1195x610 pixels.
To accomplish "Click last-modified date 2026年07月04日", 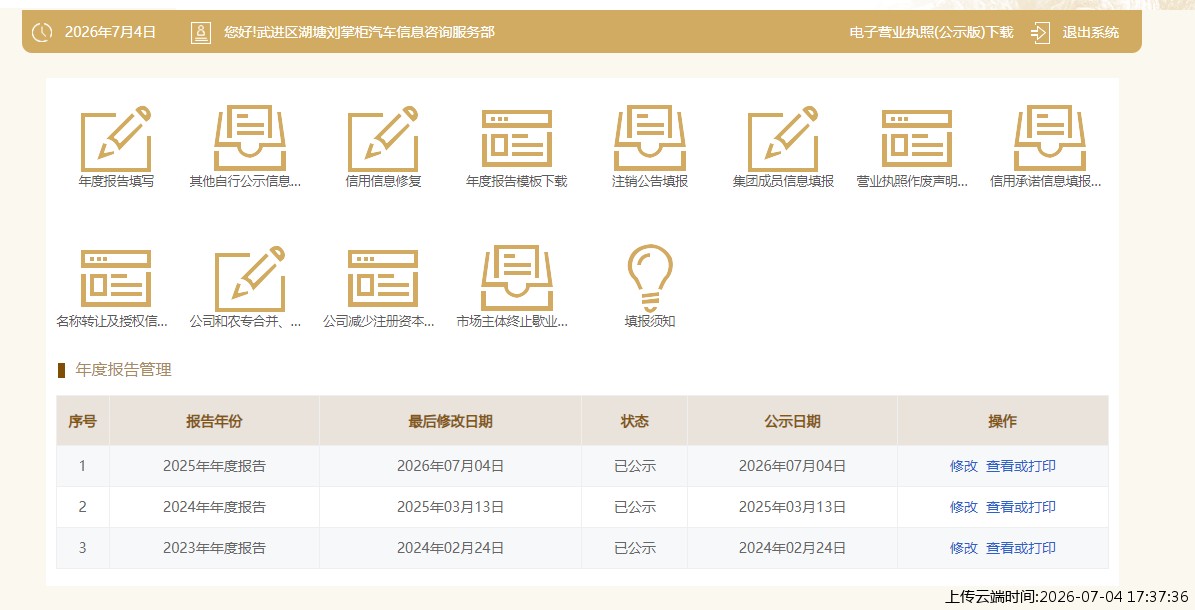I will point(450,466).
